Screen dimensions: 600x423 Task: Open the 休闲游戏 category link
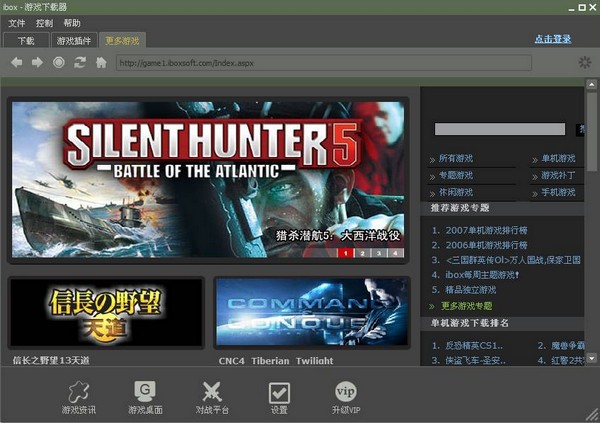(x=455, y=192)
